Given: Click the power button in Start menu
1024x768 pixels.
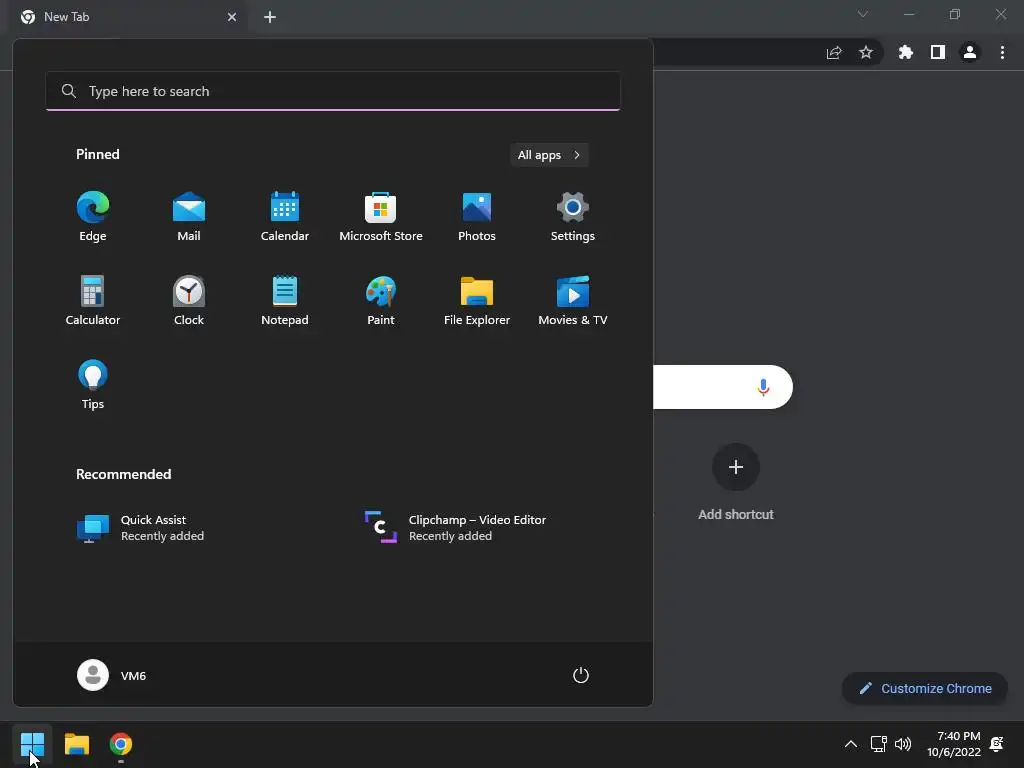Looking at the screenshot, I should click(x=581, y=675).
